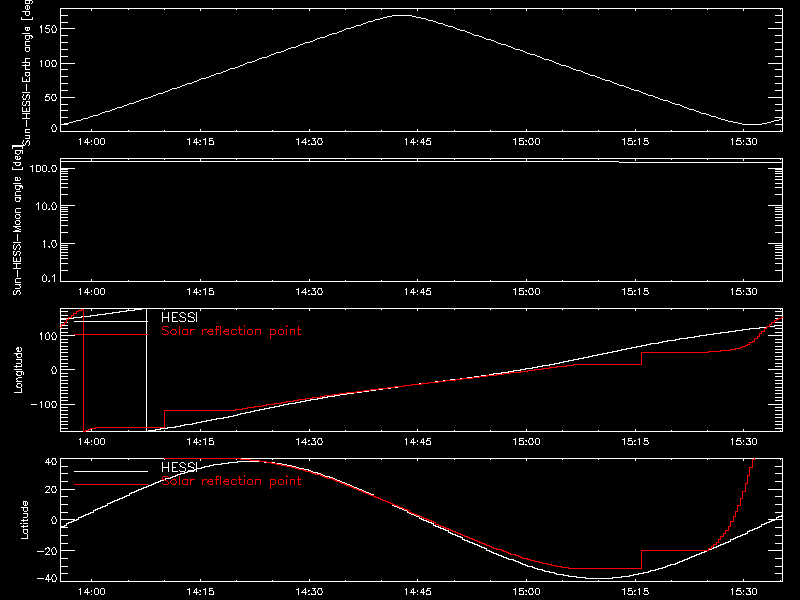This screenshot has height=600, width=800.
Task: Select 14:00 label under Earth angle plot
Action: tap(92, 142)
